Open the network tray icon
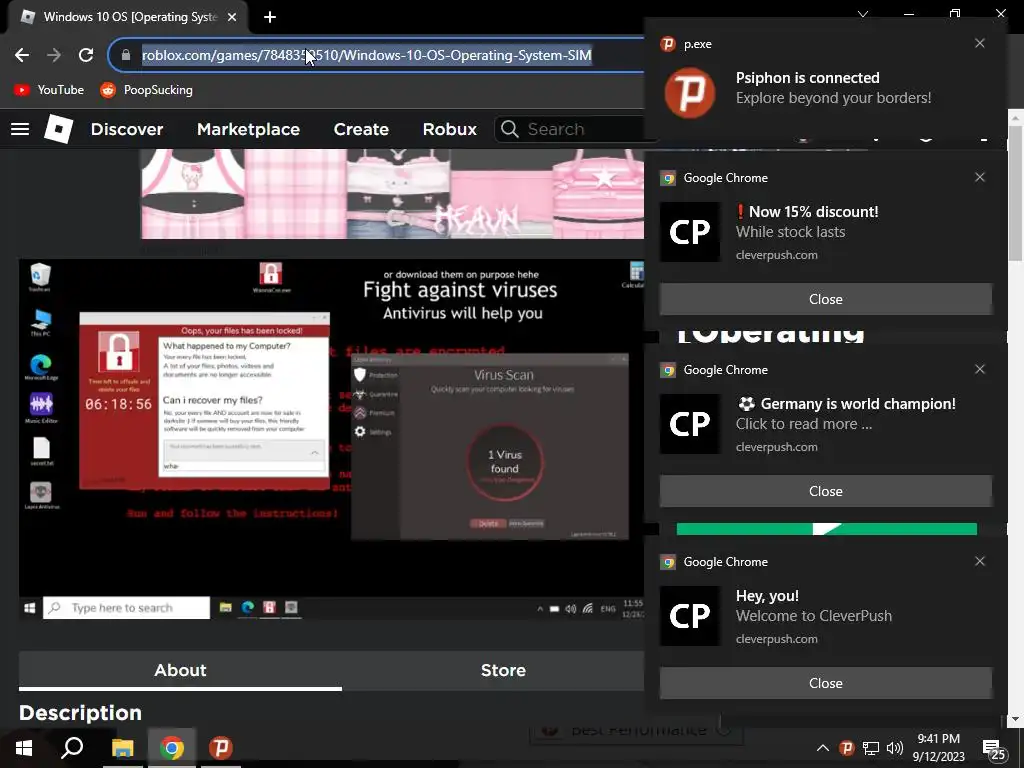This screenshot has width=1024, height=768. (871, 748)
